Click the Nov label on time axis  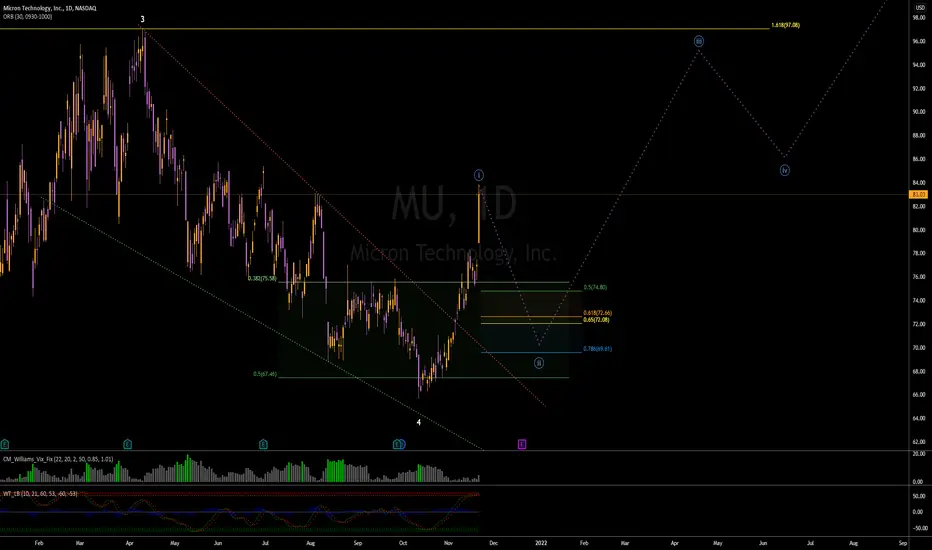pyautogui.click(x=448, y=543)
